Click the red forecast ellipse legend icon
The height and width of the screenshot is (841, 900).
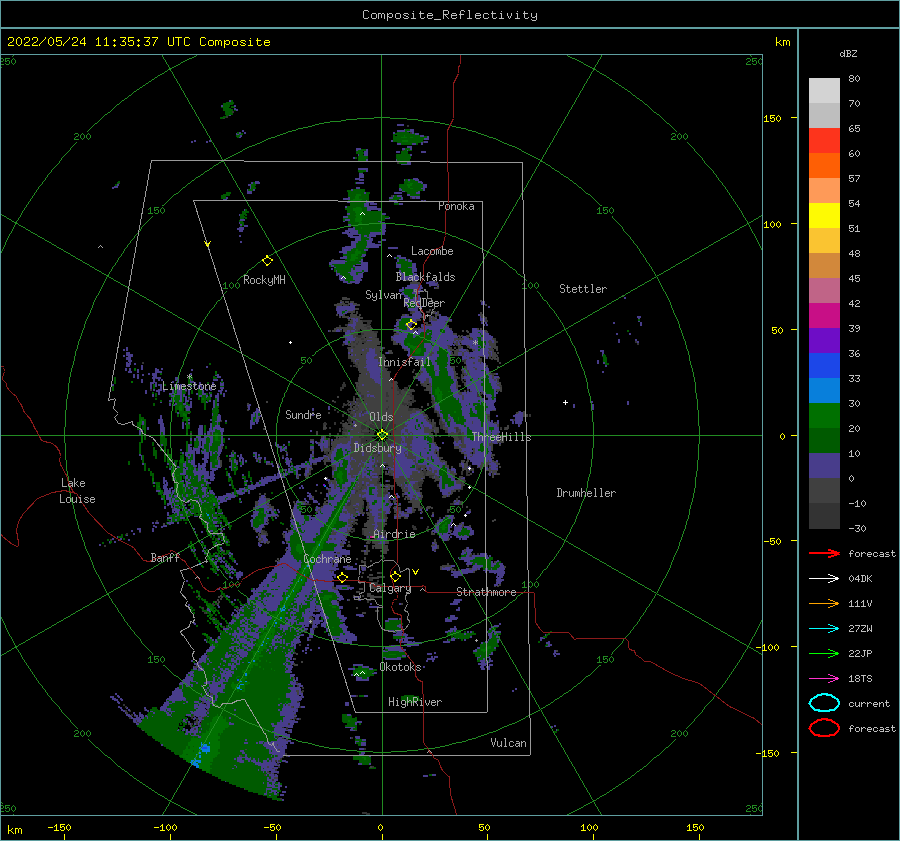tap(824, 728)
